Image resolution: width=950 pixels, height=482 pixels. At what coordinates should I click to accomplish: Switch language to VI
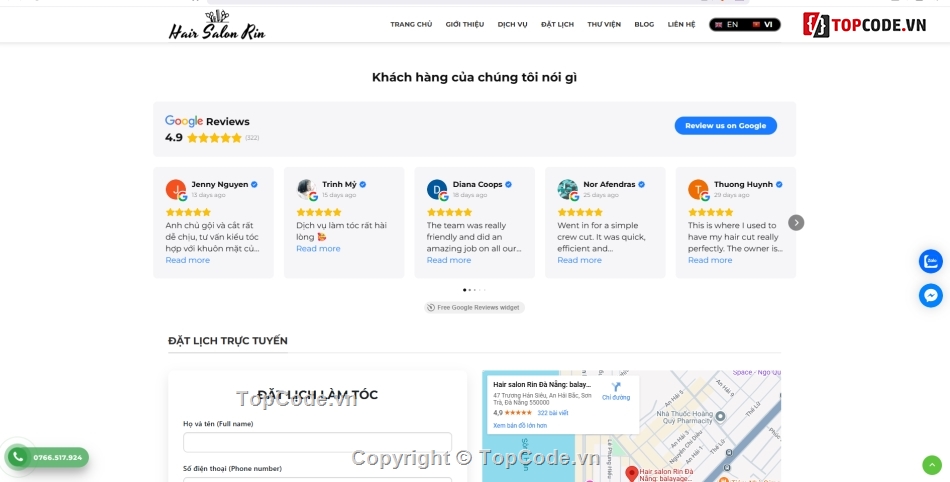(763, 25)
